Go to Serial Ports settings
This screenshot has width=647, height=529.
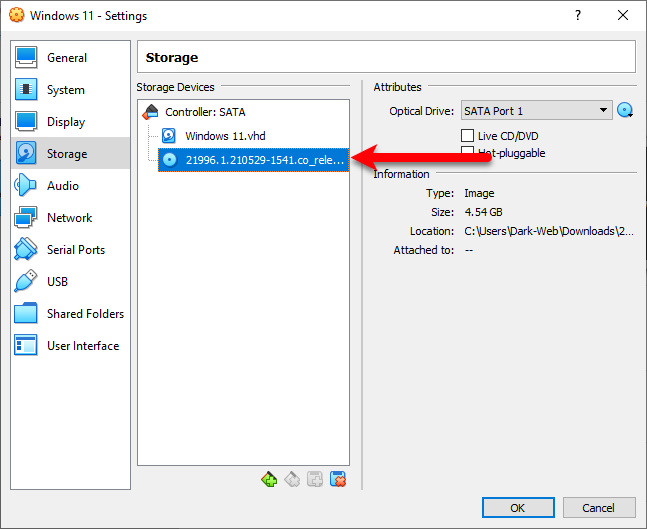[71, 250]
